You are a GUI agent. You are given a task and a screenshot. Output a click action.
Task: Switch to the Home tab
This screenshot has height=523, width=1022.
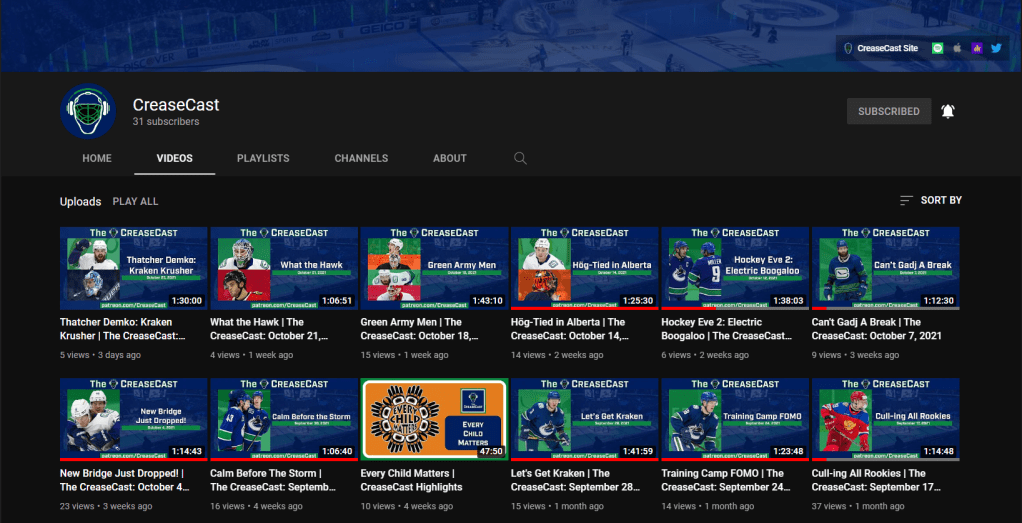tap(97, 158)
